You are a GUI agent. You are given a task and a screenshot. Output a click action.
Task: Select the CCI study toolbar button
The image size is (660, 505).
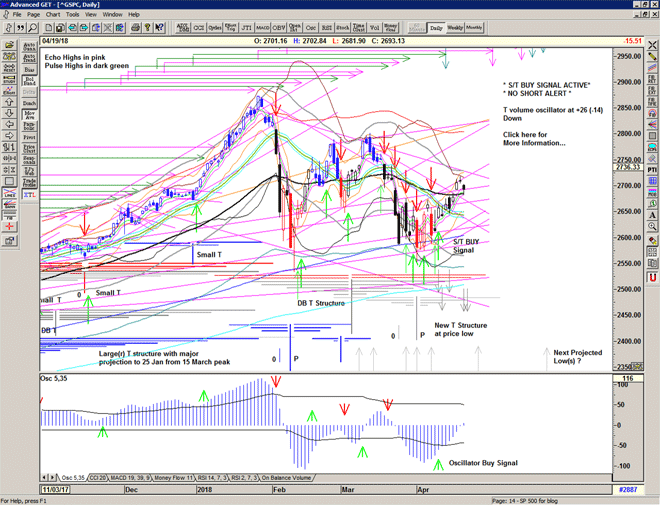point(186,27)
